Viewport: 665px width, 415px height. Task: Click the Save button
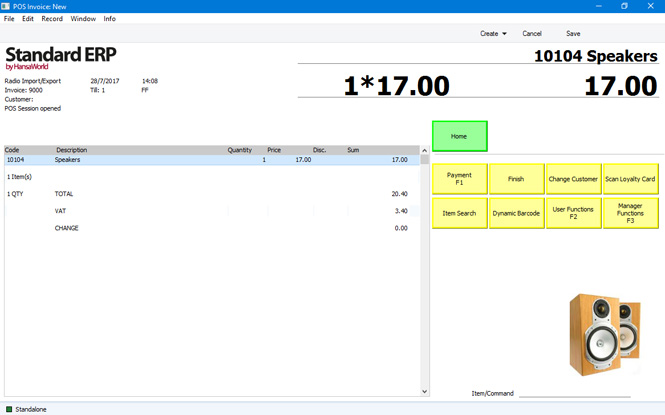(573, 33)
